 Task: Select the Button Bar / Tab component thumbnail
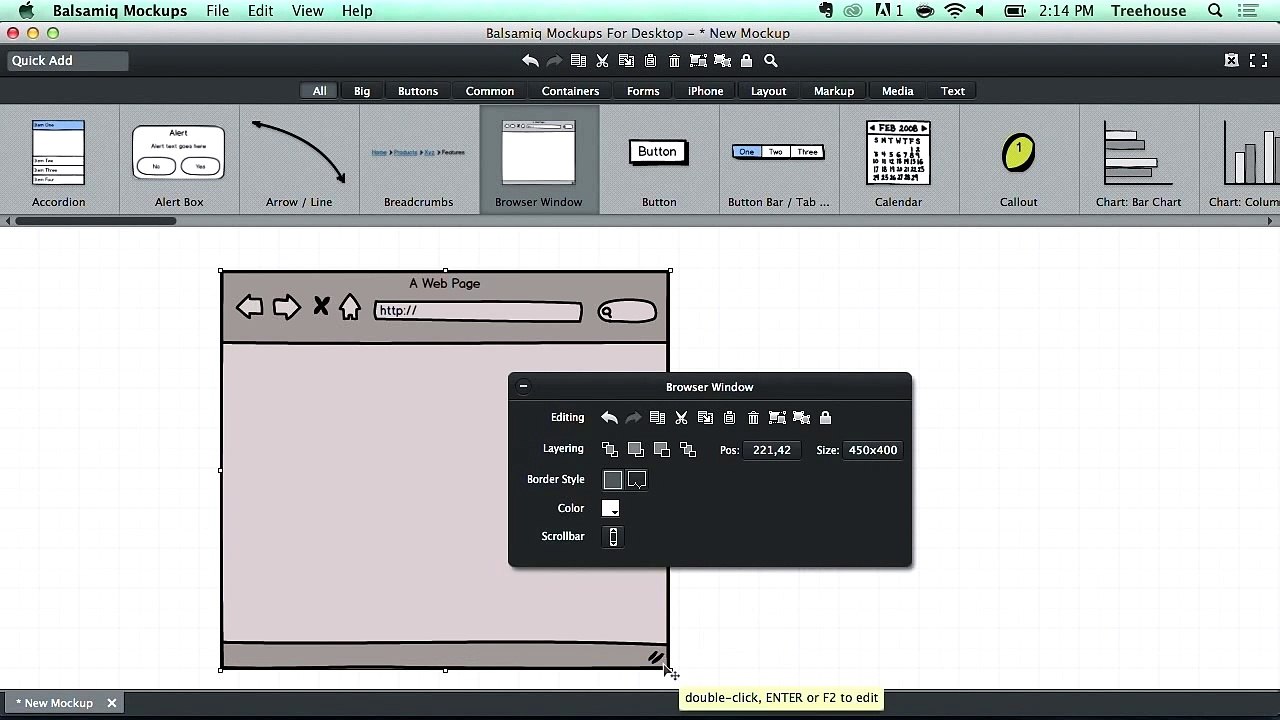[779, 160]
